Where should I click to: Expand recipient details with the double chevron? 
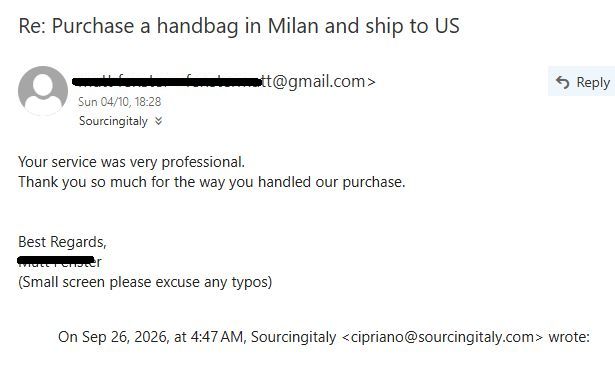158,121
